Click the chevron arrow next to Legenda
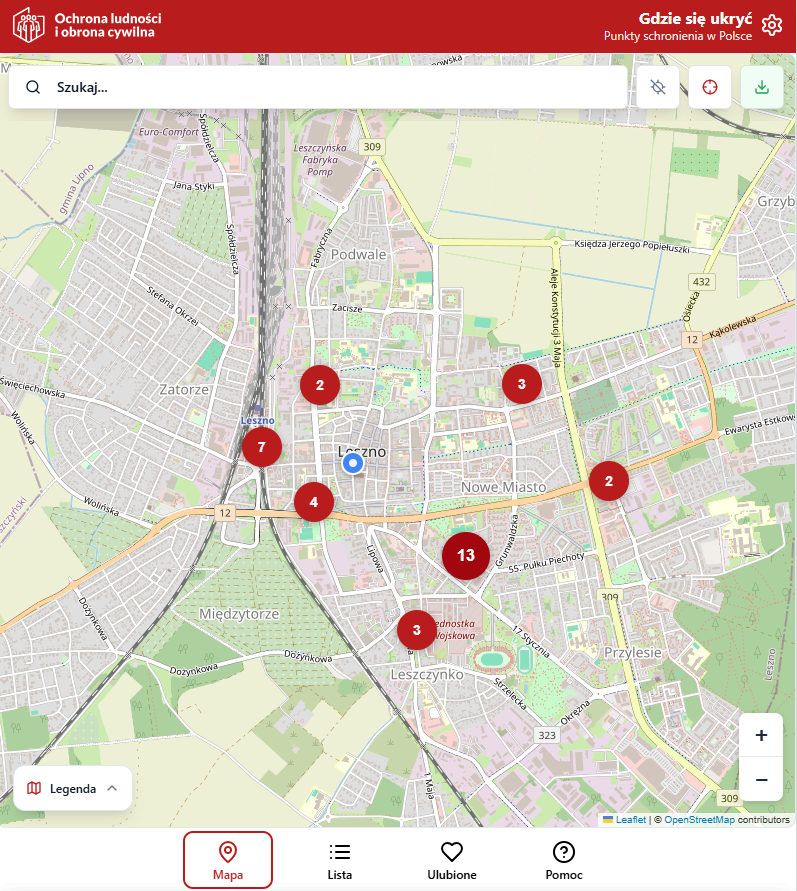The width and height of the screenshot is (797, 891). coord(112,788)
